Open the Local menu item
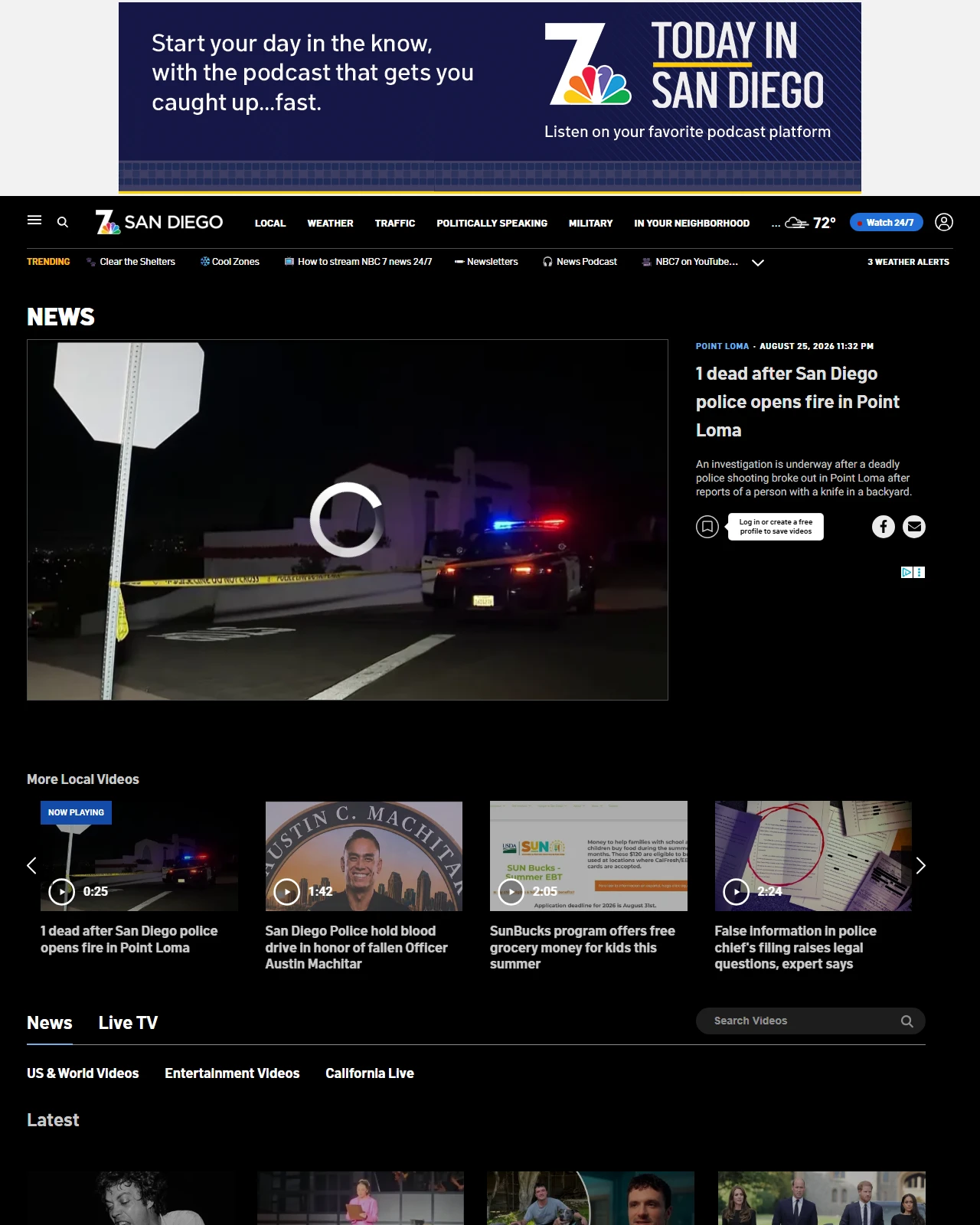The height and width of the screenshot is (1225, 980). [x=270, y=223]
